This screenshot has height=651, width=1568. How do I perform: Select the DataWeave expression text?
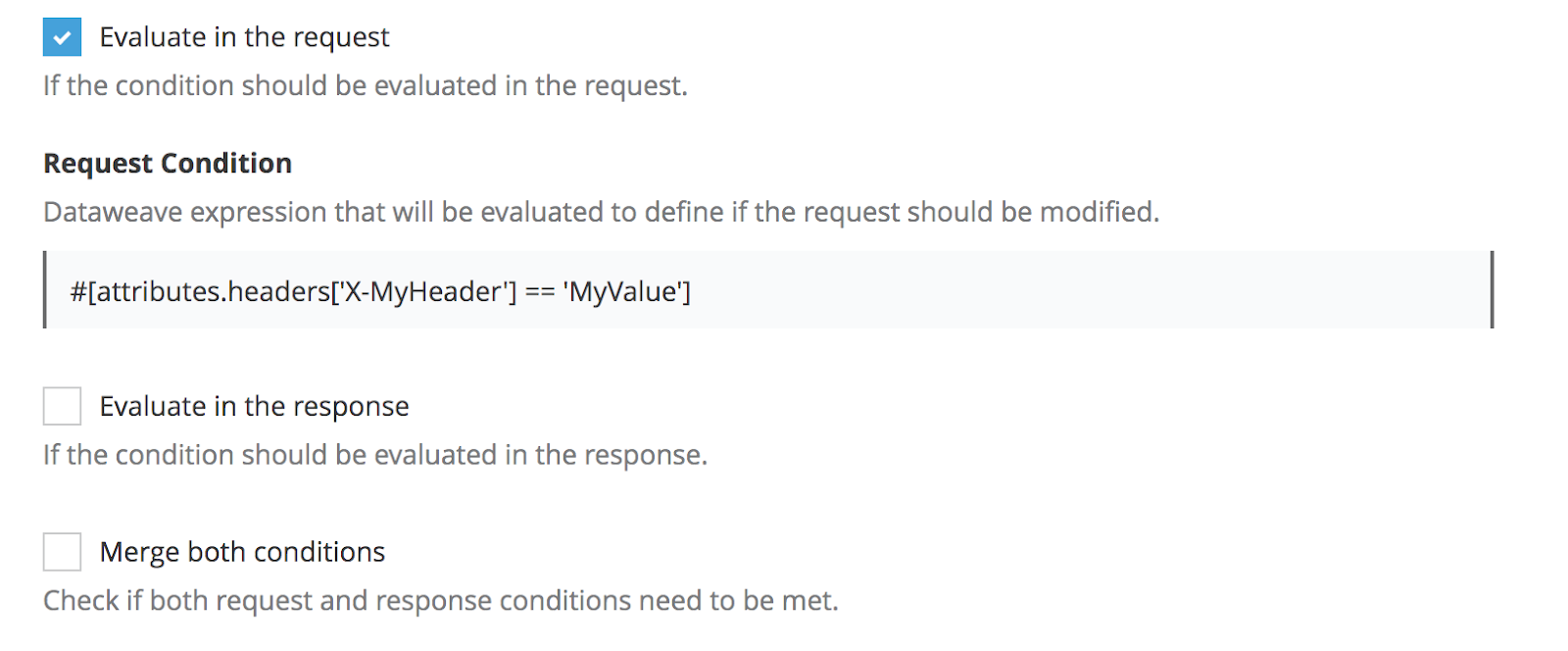click(379, 290)
